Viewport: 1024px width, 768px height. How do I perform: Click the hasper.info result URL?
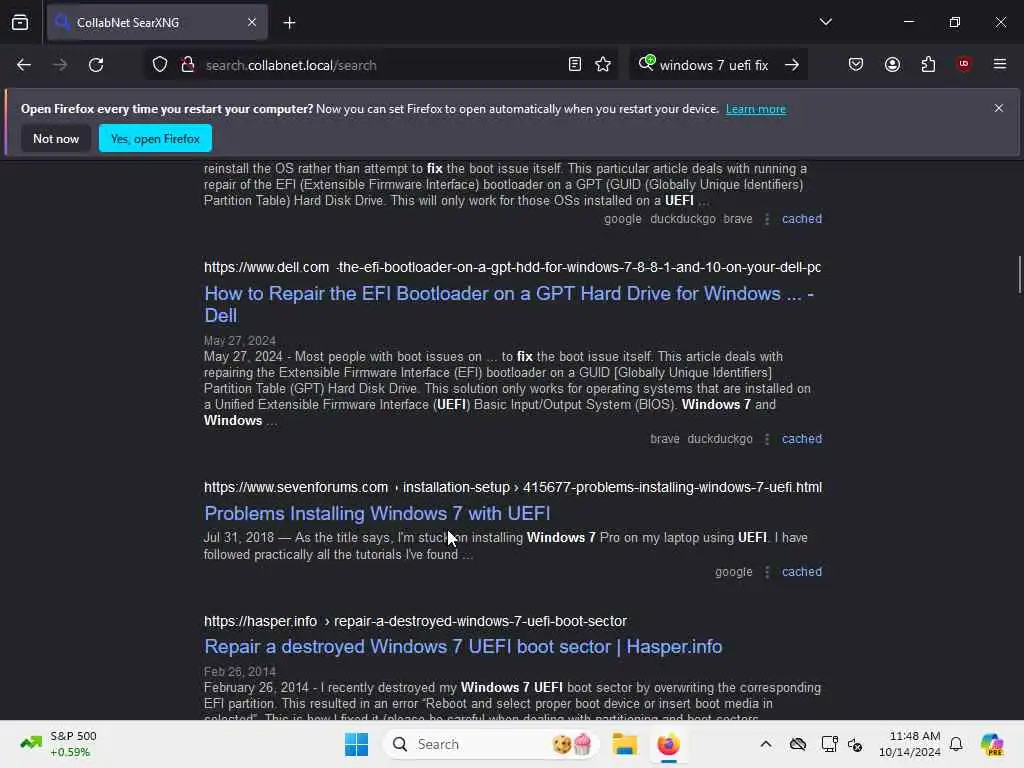point(415,621)
